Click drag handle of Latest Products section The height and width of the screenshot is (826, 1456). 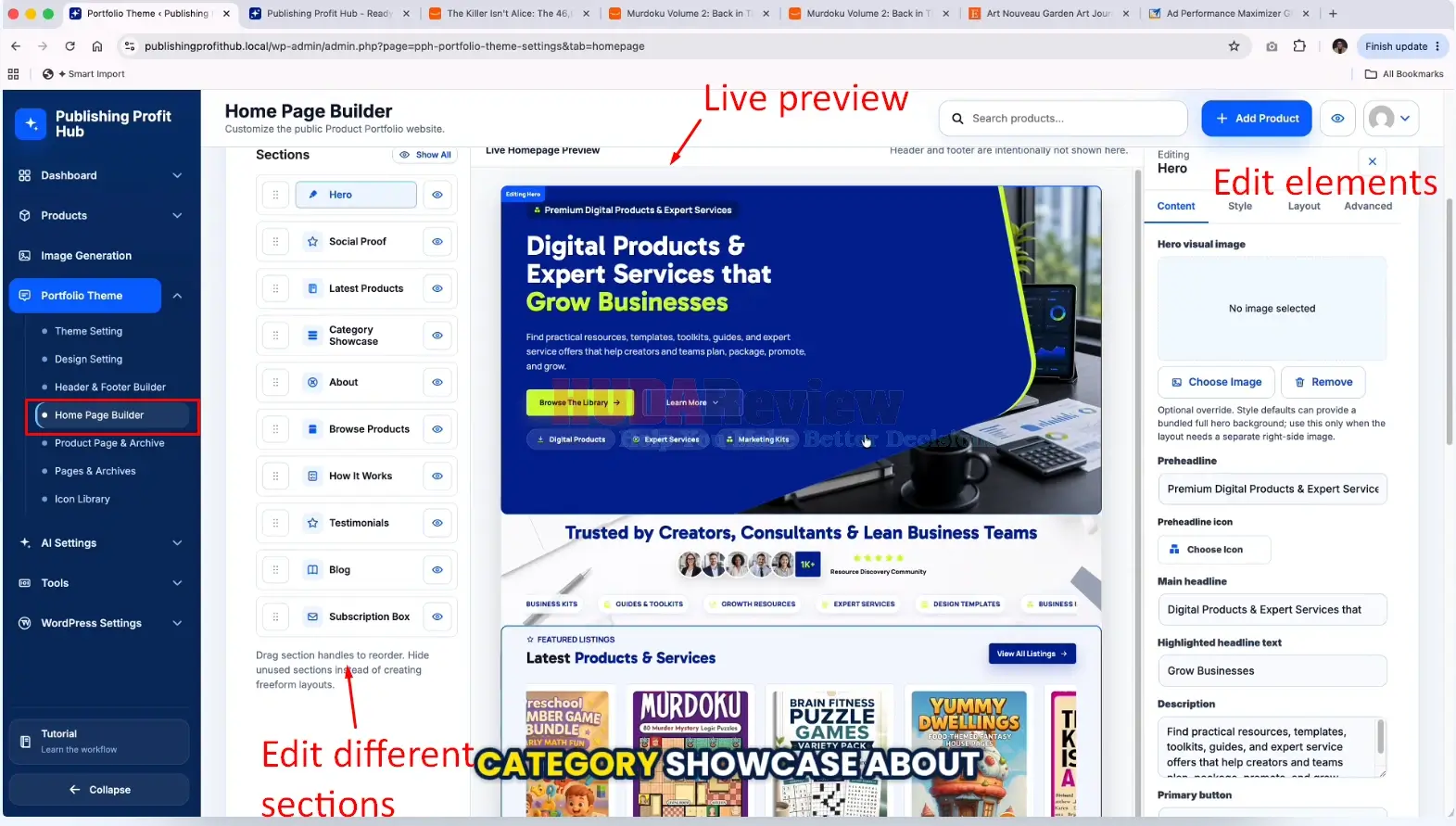pos(275,288)
